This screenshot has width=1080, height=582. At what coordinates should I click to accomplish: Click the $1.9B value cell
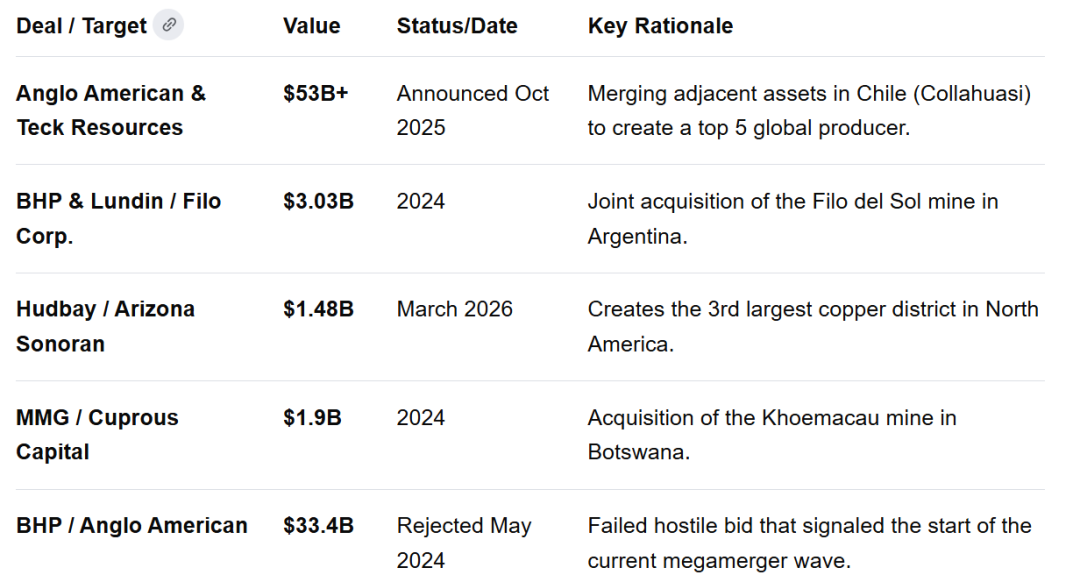point(312,418)
